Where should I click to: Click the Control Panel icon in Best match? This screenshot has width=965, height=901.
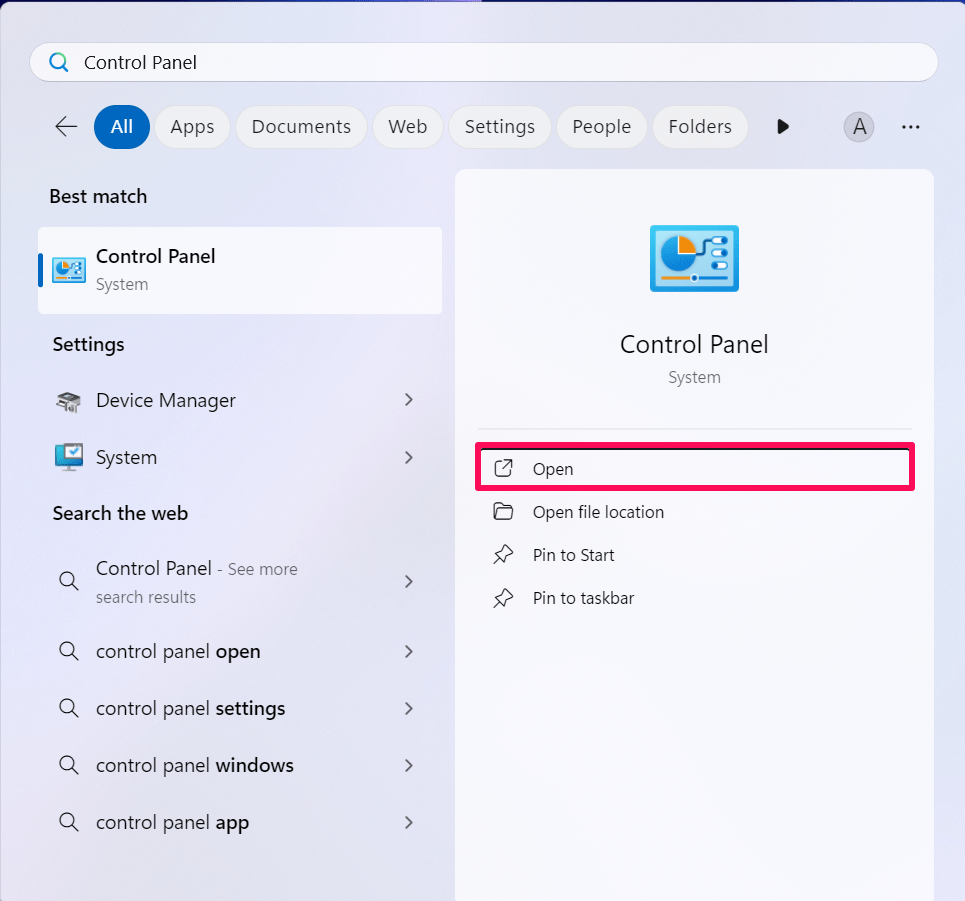tap(69, 270)
